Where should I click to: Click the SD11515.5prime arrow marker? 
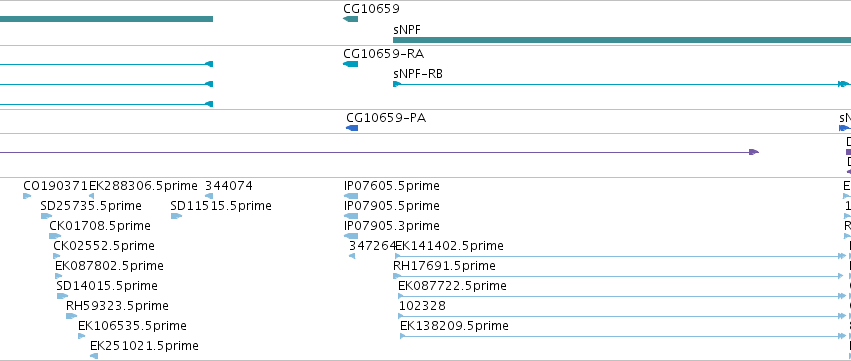(x=176, y=216)
